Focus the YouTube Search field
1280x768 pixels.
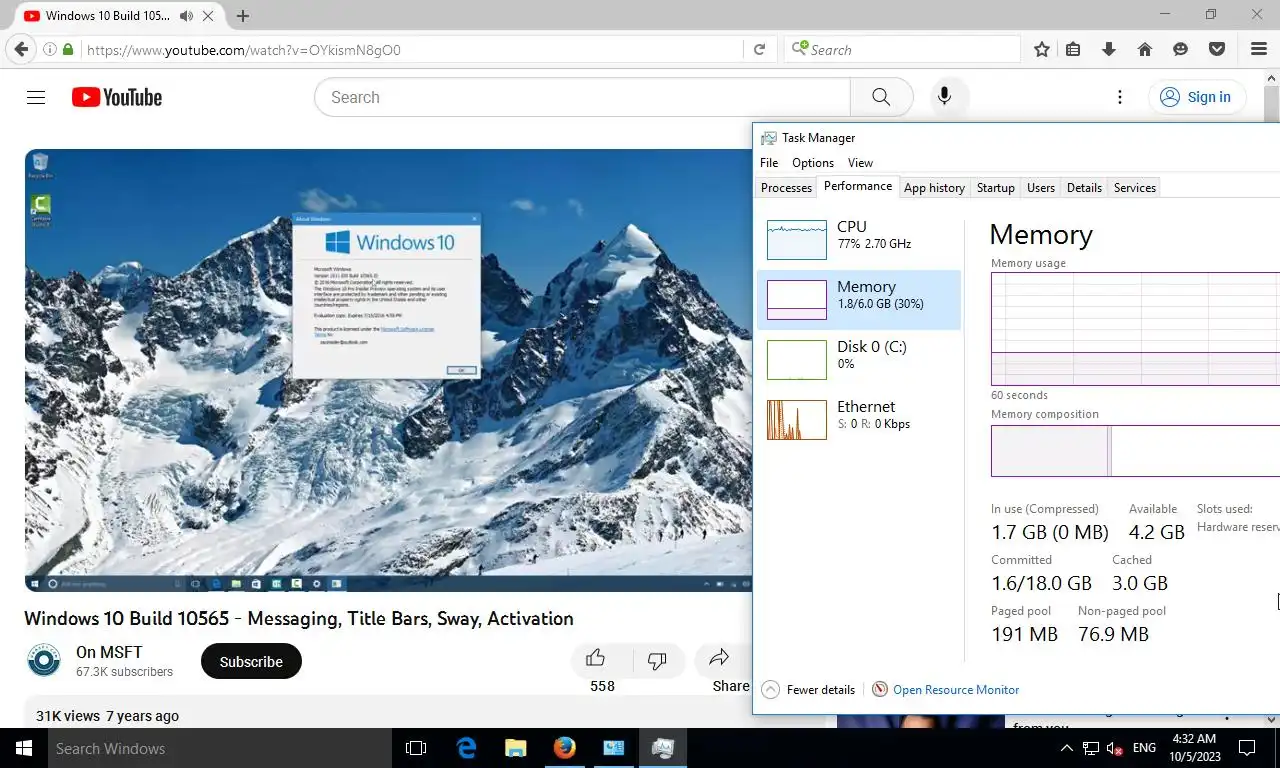[582, 97]
